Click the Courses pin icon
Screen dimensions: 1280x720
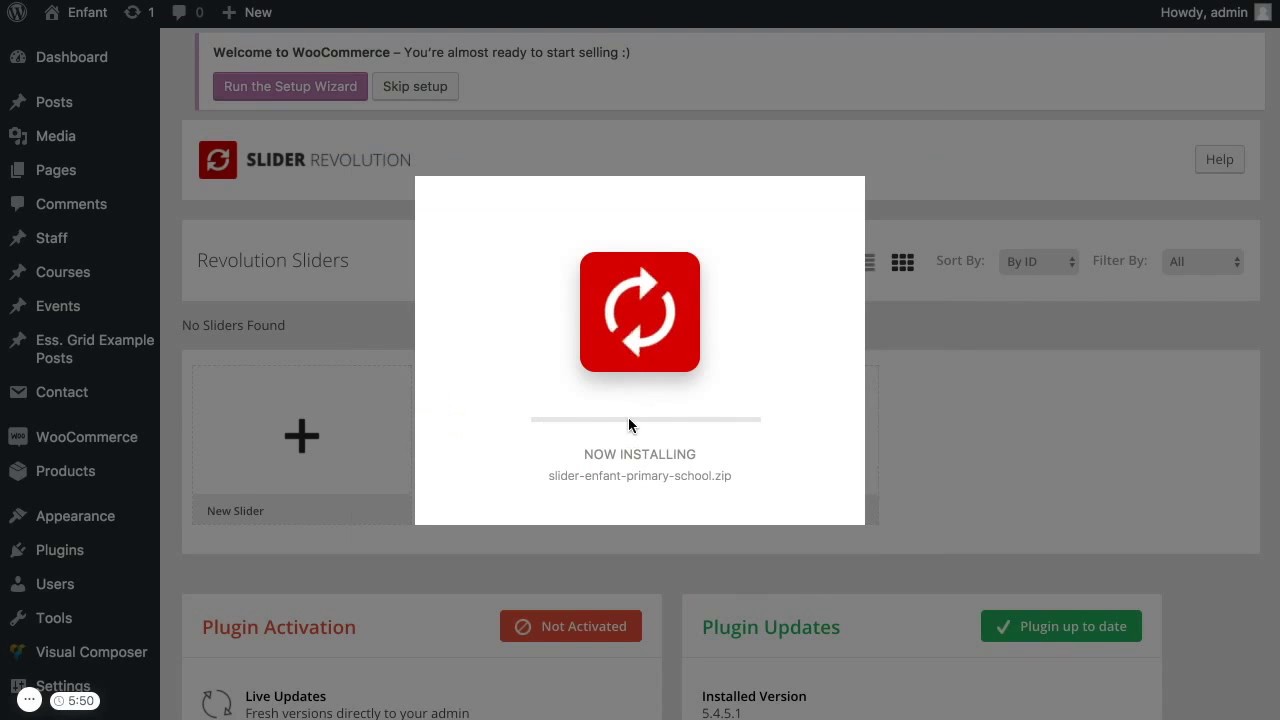coord(17,272)
